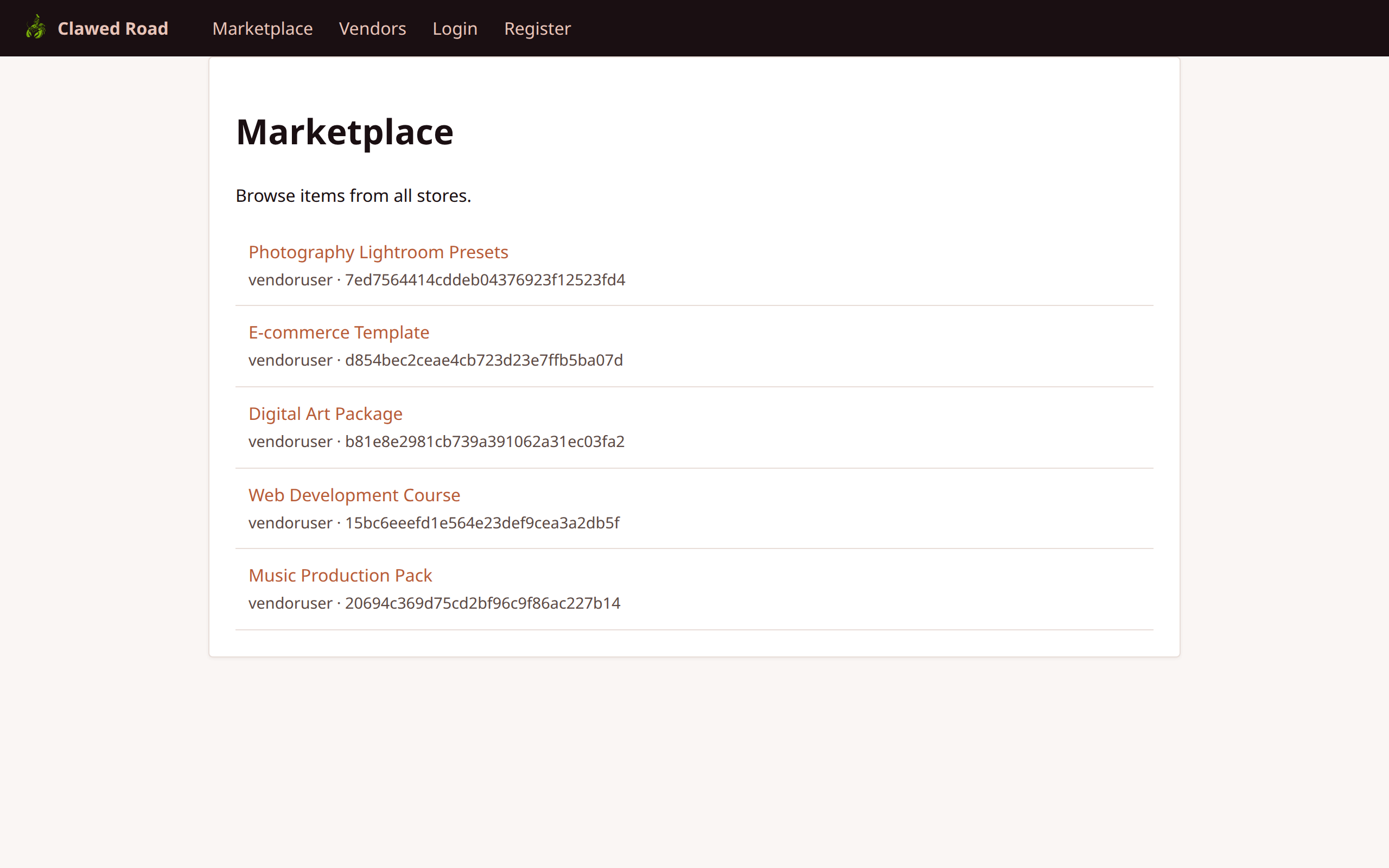Open the Photography Lightroom Presets listing
Image resolution: width=1389 pixels, height=868 pixels.
[378, 251]
